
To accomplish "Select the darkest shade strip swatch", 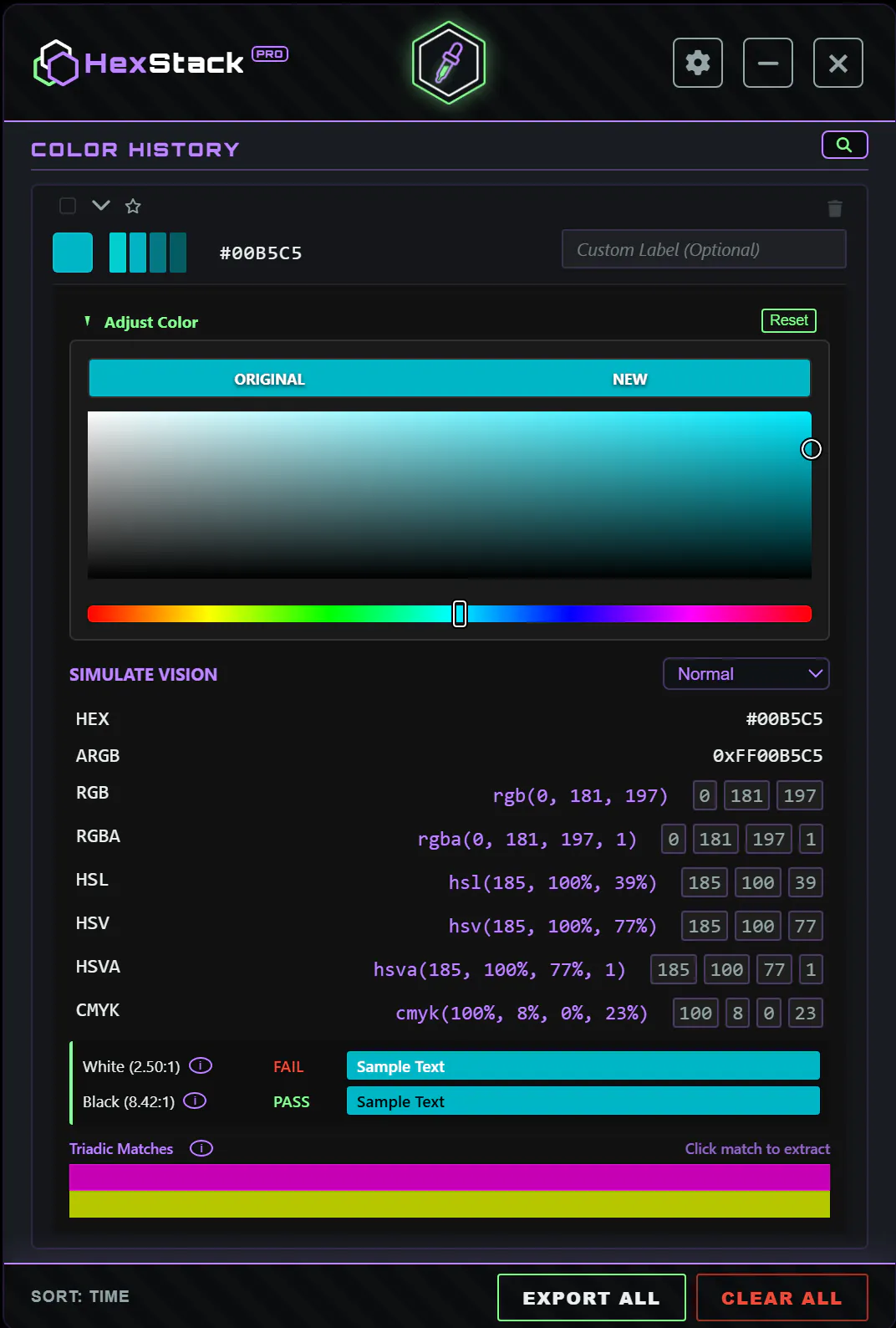I will click(x=178, y=253).
